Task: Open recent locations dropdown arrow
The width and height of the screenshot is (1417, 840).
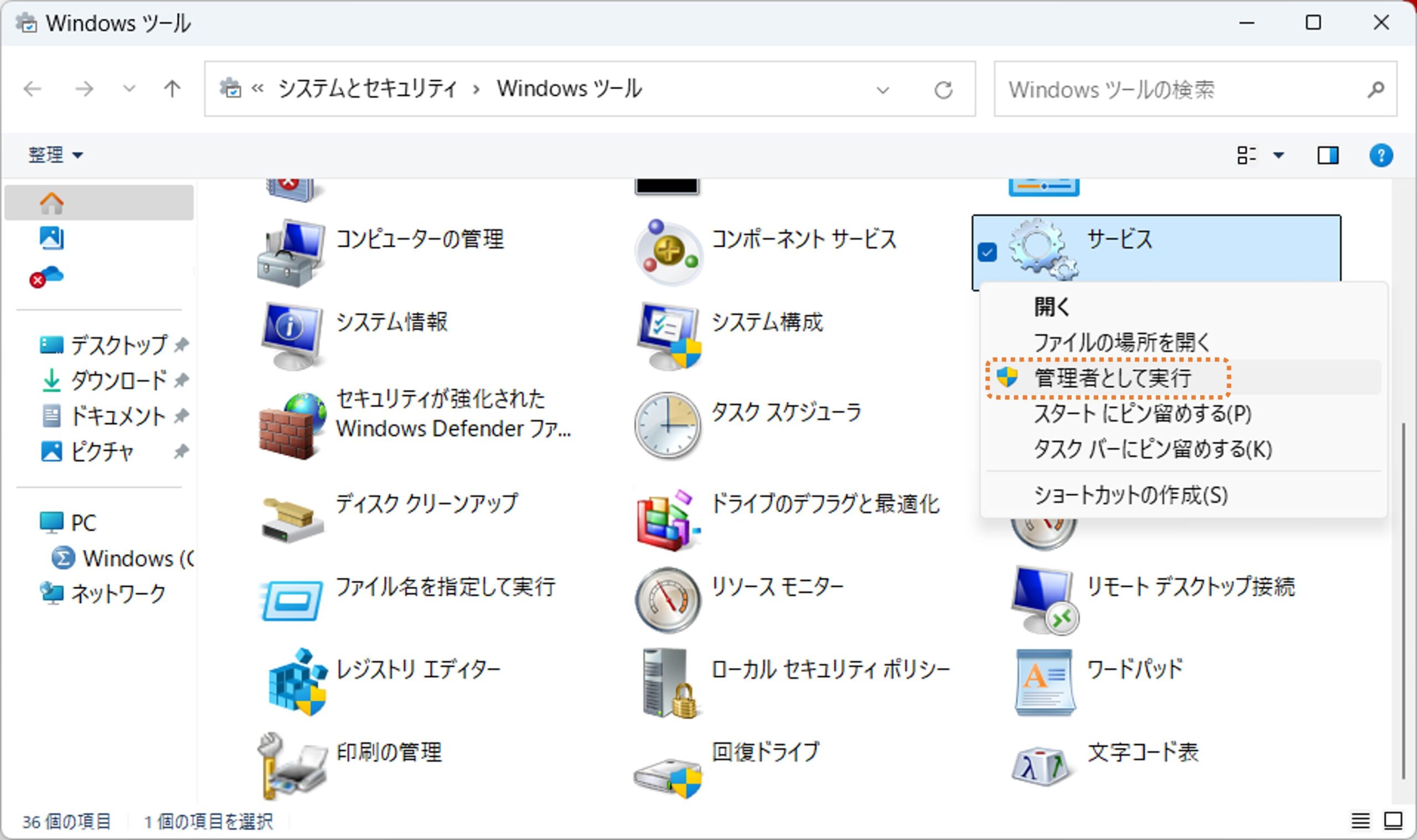Action: (x=130, y=89)
